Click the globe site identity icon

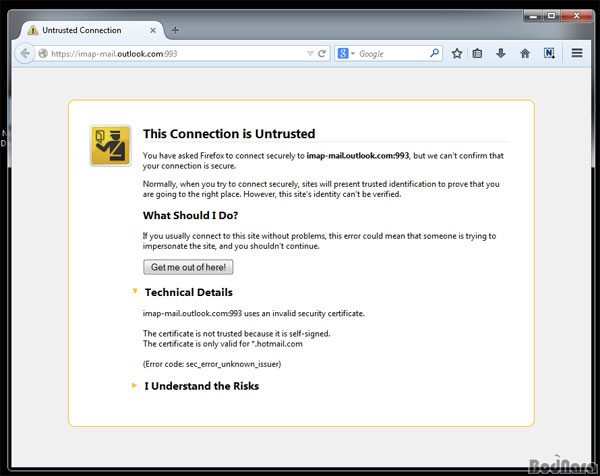(43, 54)
